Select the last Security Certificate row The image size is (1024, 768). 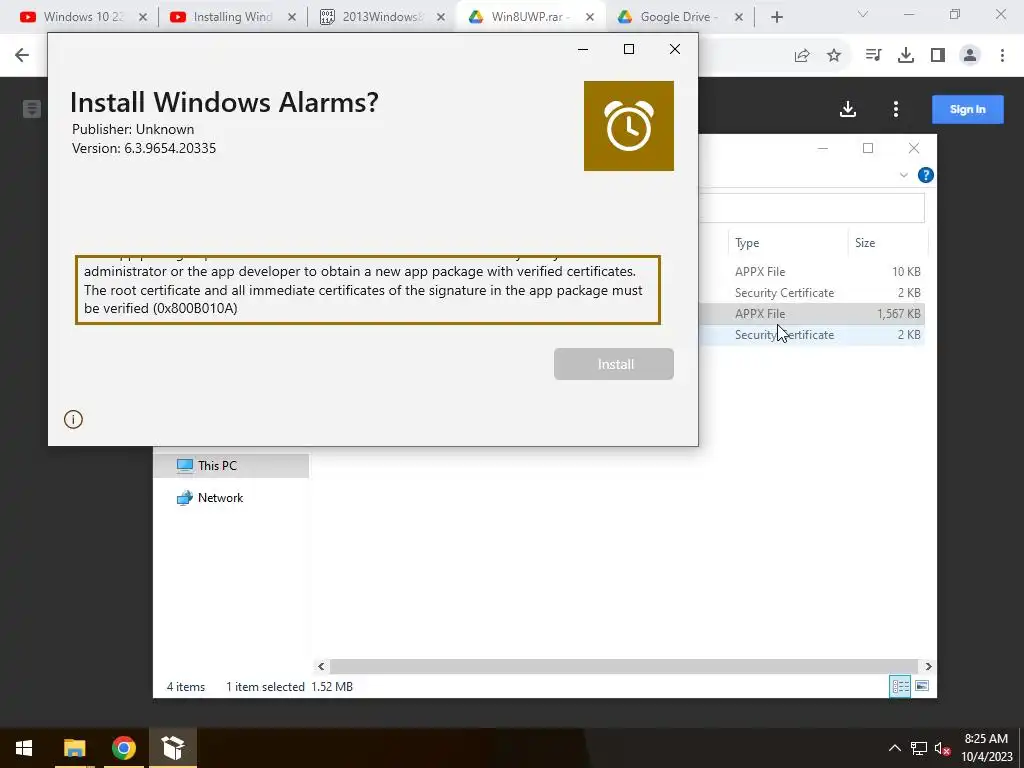[x=812, y=334]
